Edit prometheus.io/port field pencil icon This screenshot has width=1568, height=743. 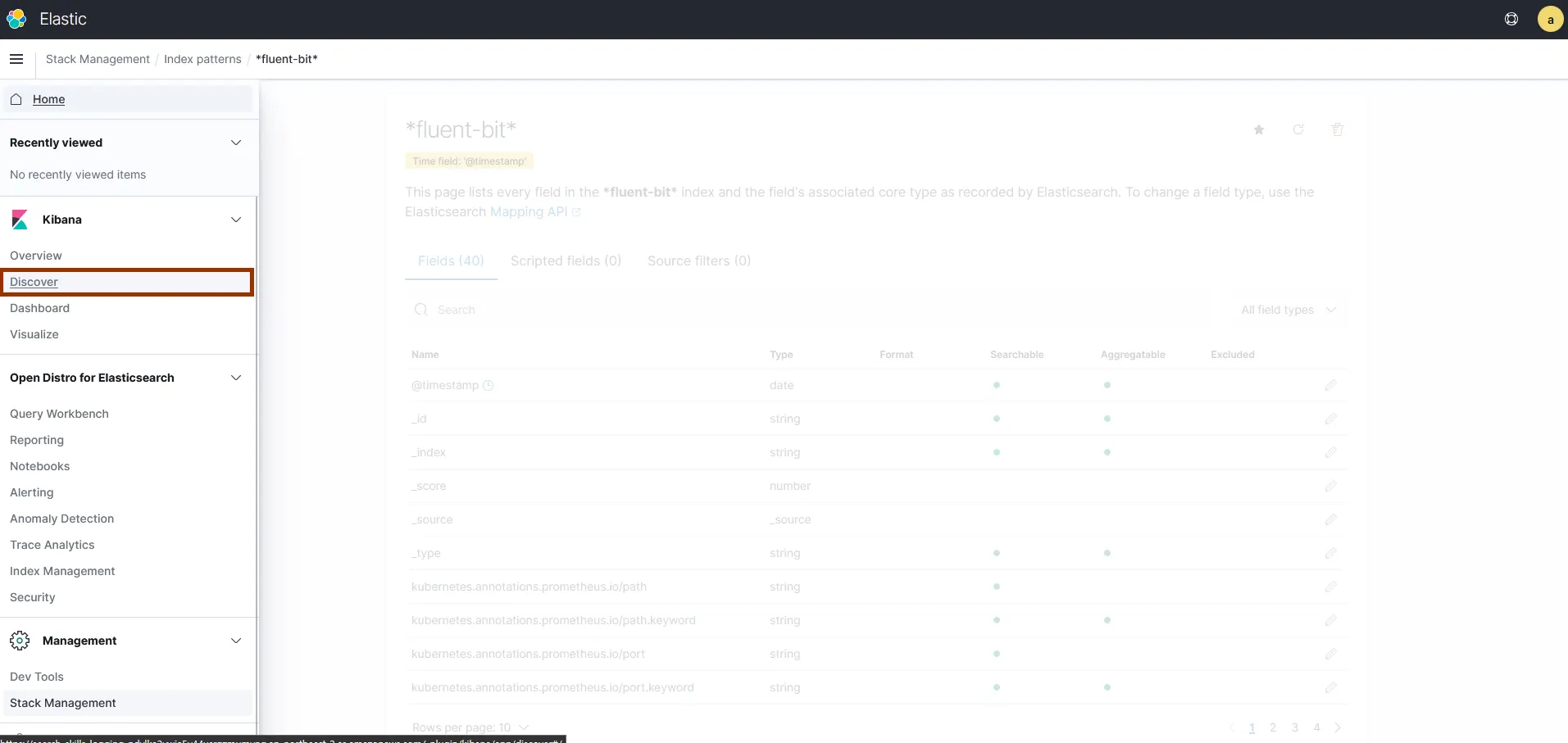click(x=1330, y=654)
